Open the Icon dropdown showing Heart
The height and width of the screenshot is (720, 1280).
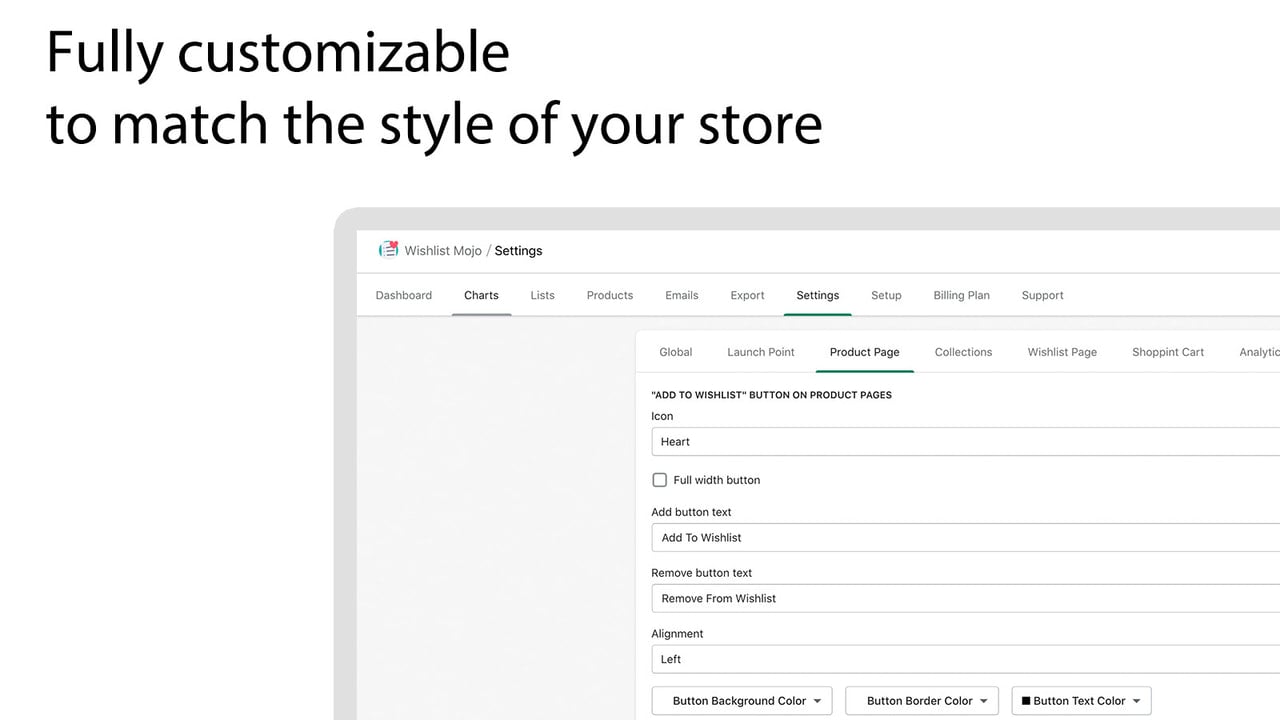point(965,442)
